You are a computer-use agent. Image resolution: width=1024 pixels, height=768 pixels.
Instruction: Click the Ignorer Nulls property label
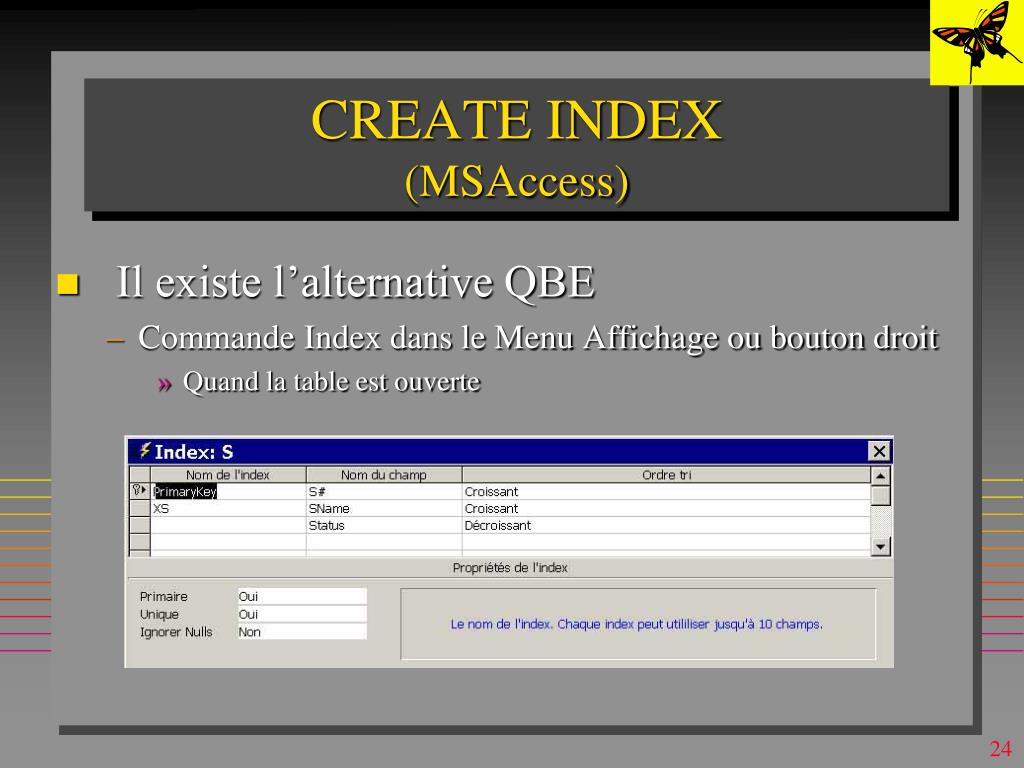click(176, 632)
